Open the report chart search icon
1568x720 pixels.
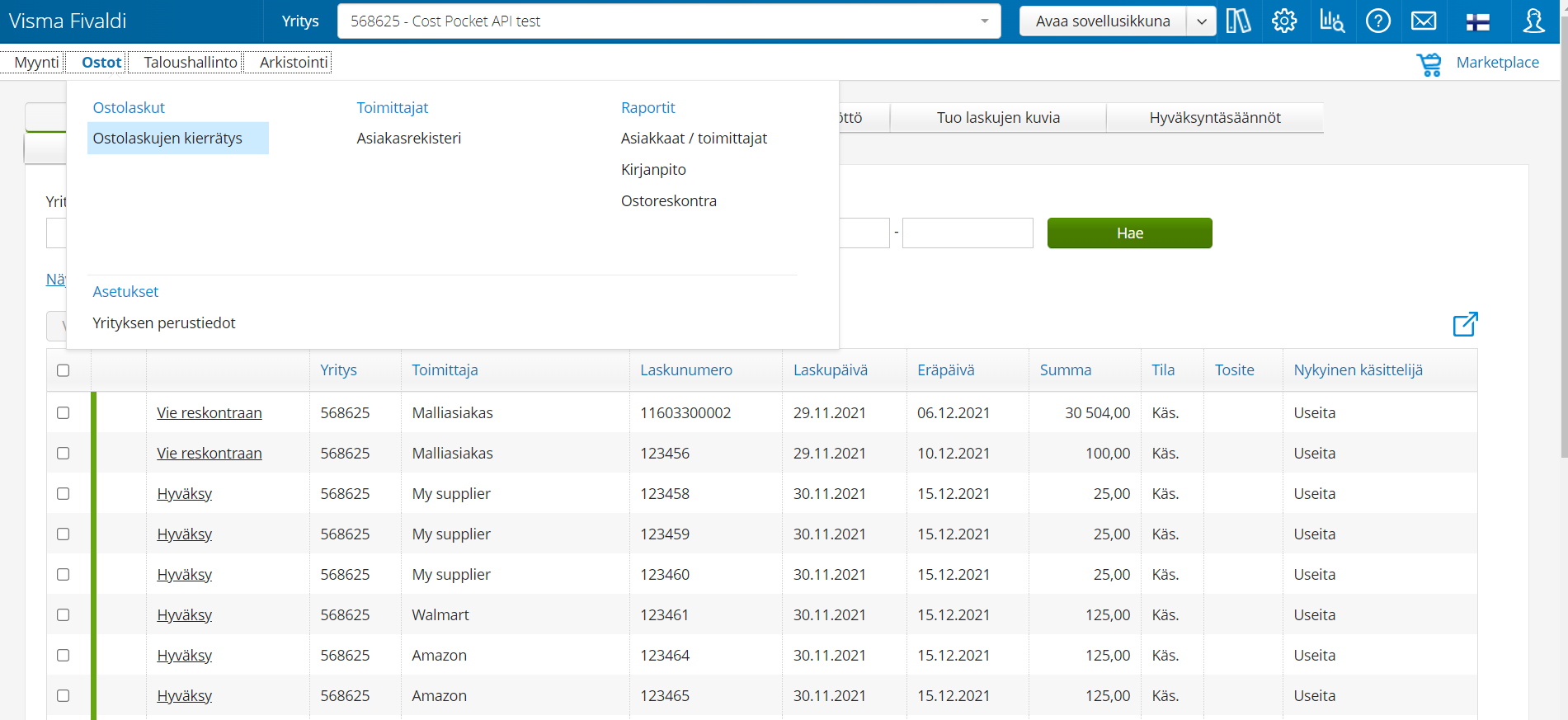pos(1331,21)
